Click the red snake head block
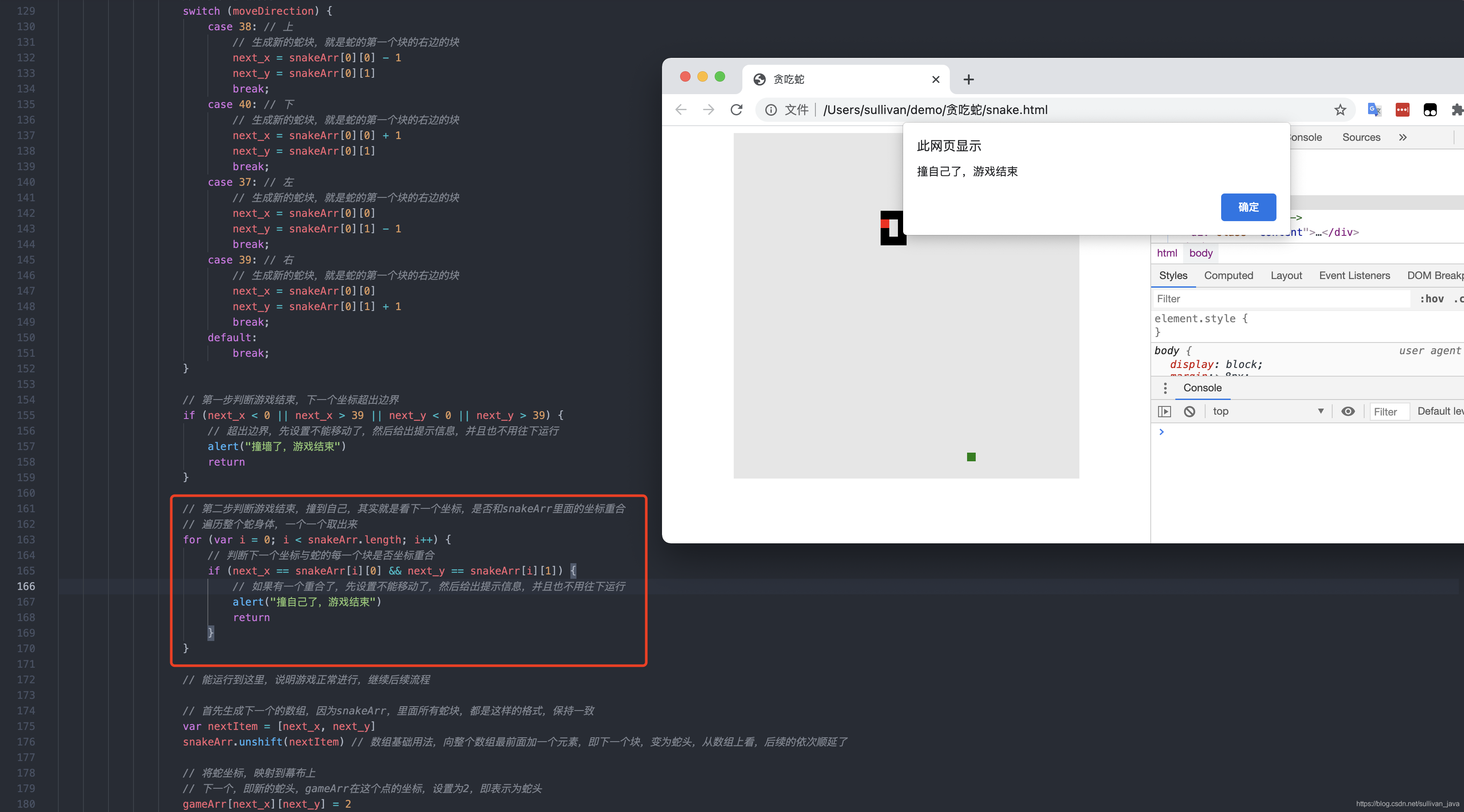Viewport: 1464px width, 812px height. 884,223
